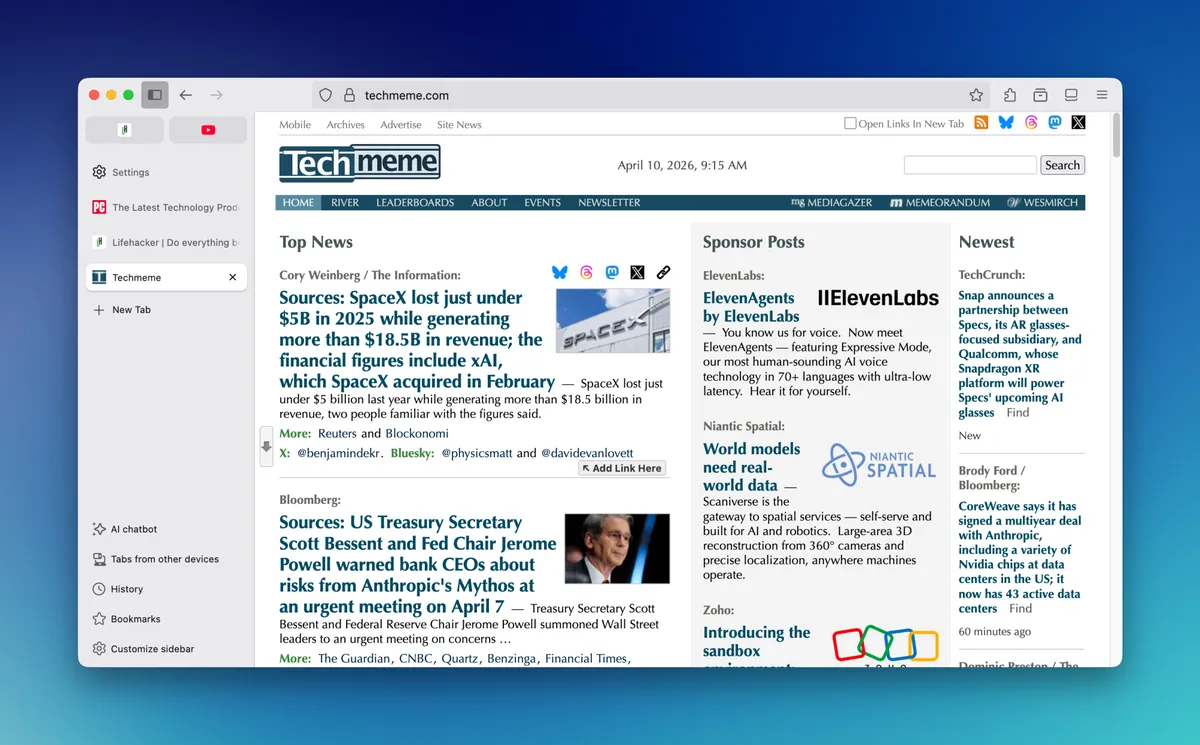Open Techmeme's Bluesky profile icon
The width and height of the screenshot is (1200, 745).
tap(1006, 123)
